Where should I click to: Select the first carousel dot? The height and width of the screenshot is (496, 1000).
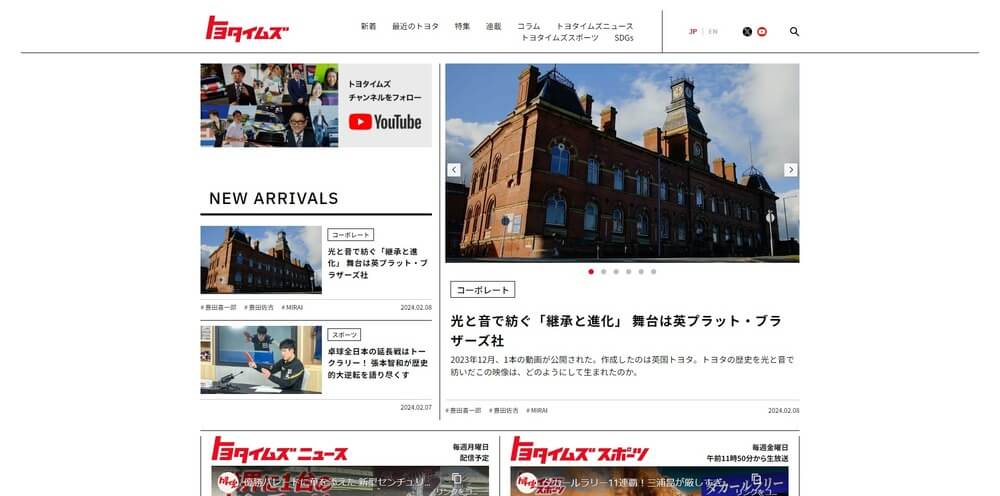pos(591,272)
